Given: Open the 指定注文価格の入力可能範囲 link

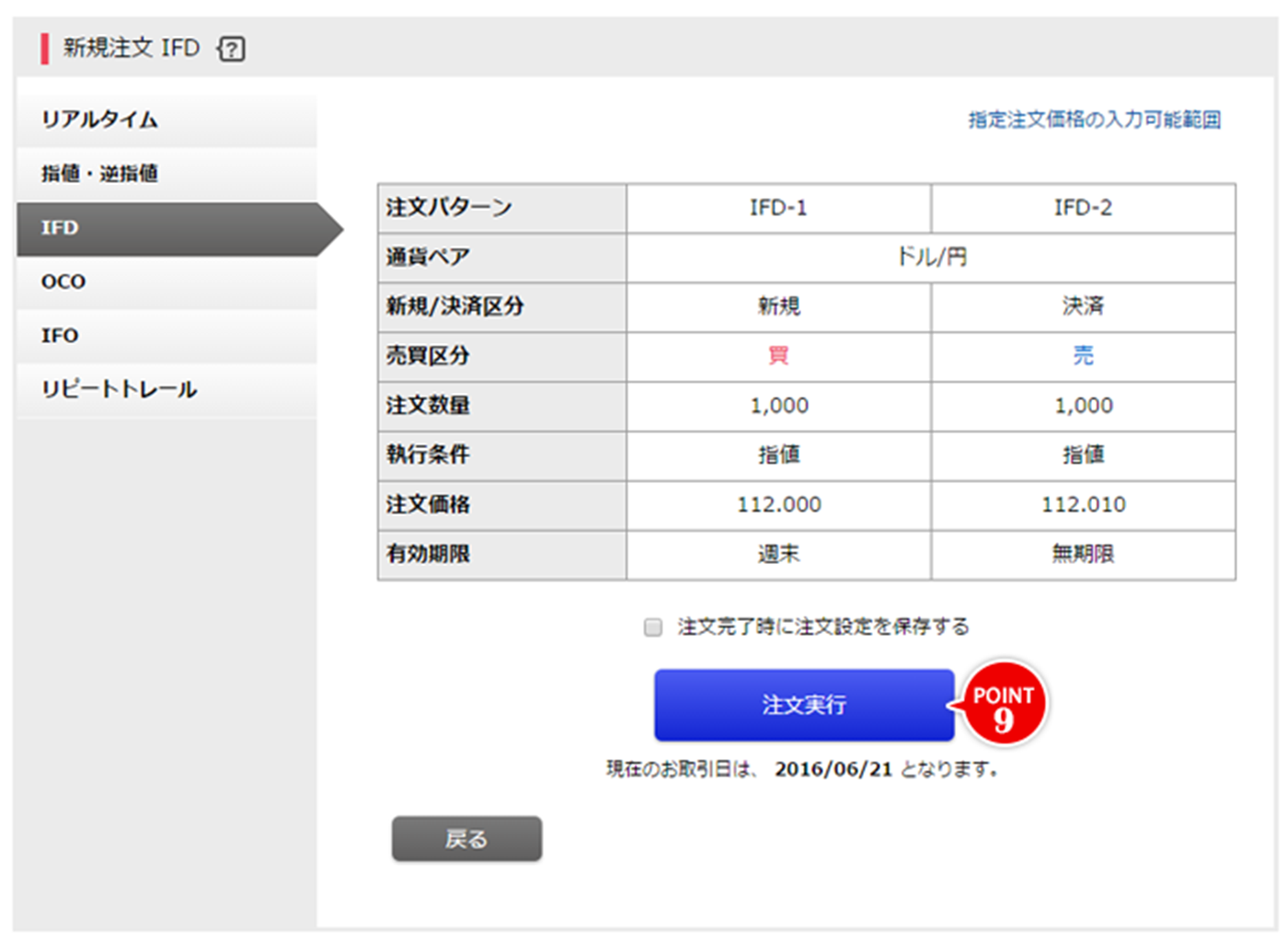Looking at the screenshot, I should click(1094, 120).
